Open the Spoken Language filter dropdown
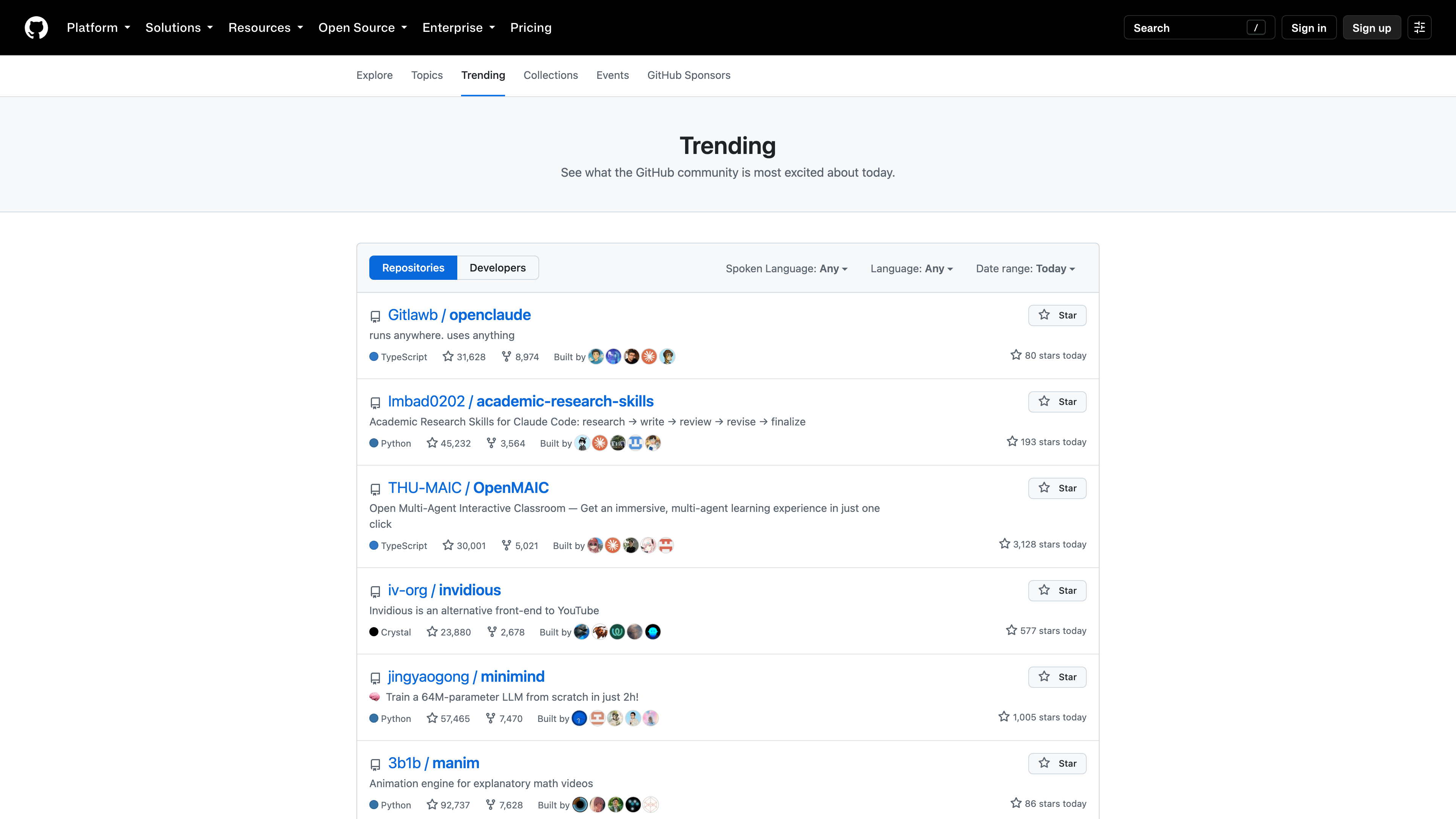1456x819 pixels. click(x=786, y=268)
